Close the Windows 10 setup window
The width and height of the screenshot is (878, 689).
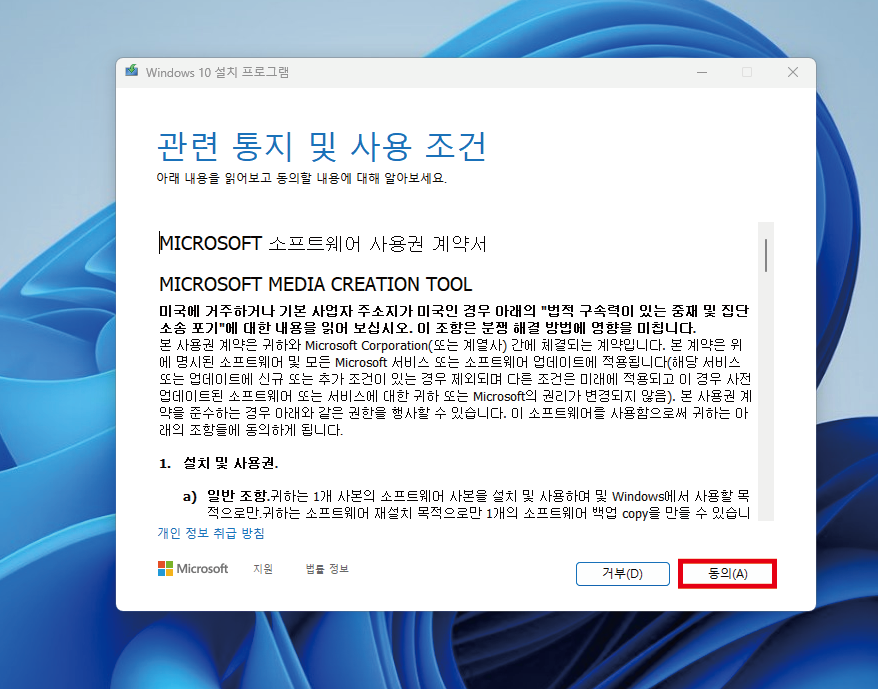point(792,72)
